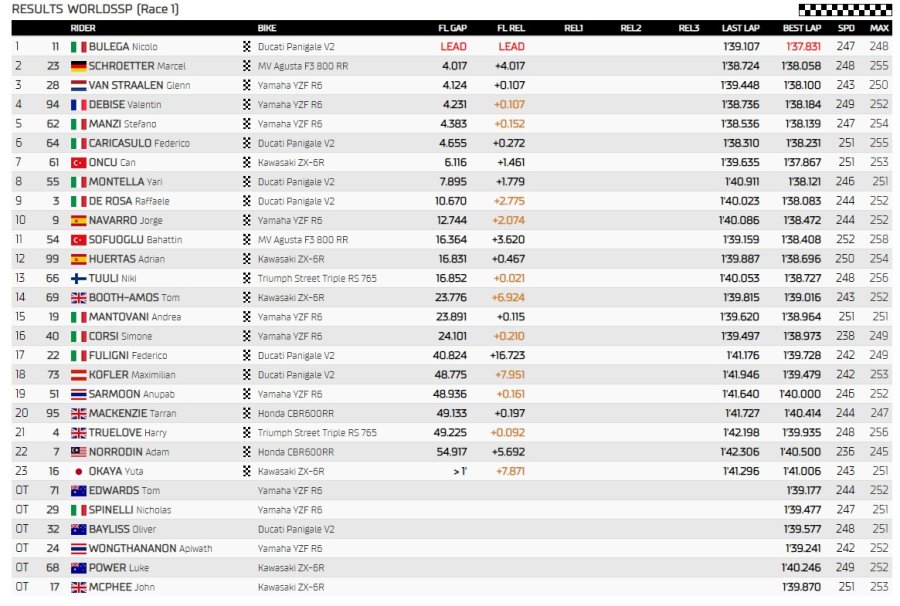Click the LAST LAP column header
This screenshot has height=606, width=900.
740,28
